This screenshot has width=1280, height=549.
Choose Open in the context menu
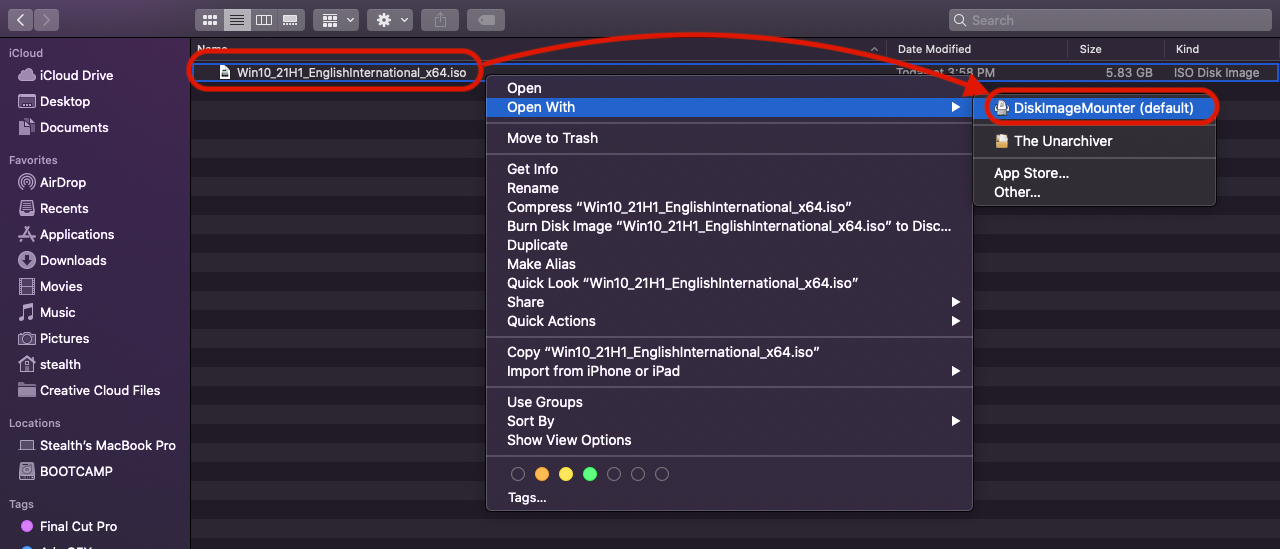click(x=729, y=88)
